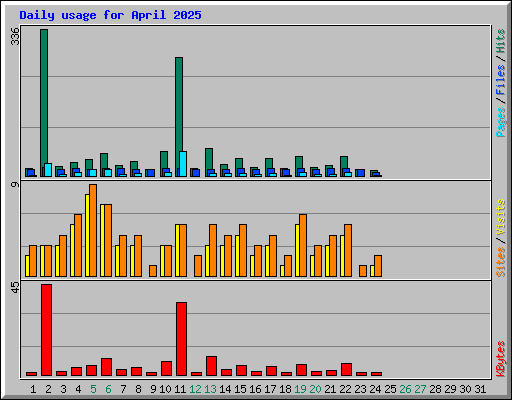This screenshot has width=512, height=400.
Task: Click day 19 on the x-axis
Action: coord(300,389)
